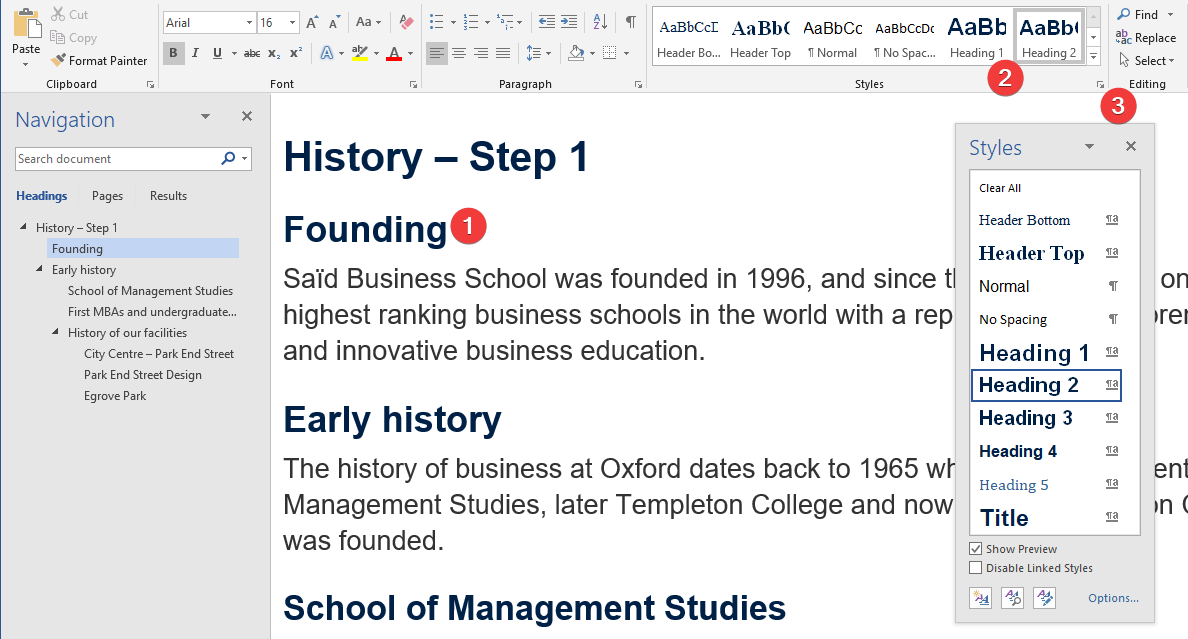Decrease font size with Shrink Font
Viewport: 1188px width, 639px height.
[334, 23]
